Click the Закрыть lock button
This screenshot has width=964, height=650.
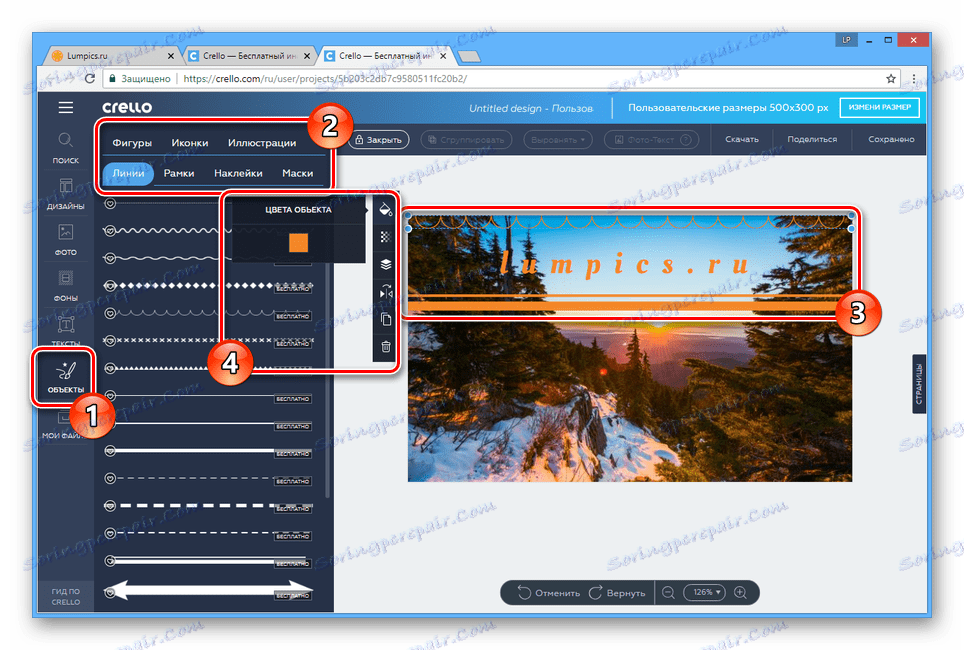[x=379, y=140]
